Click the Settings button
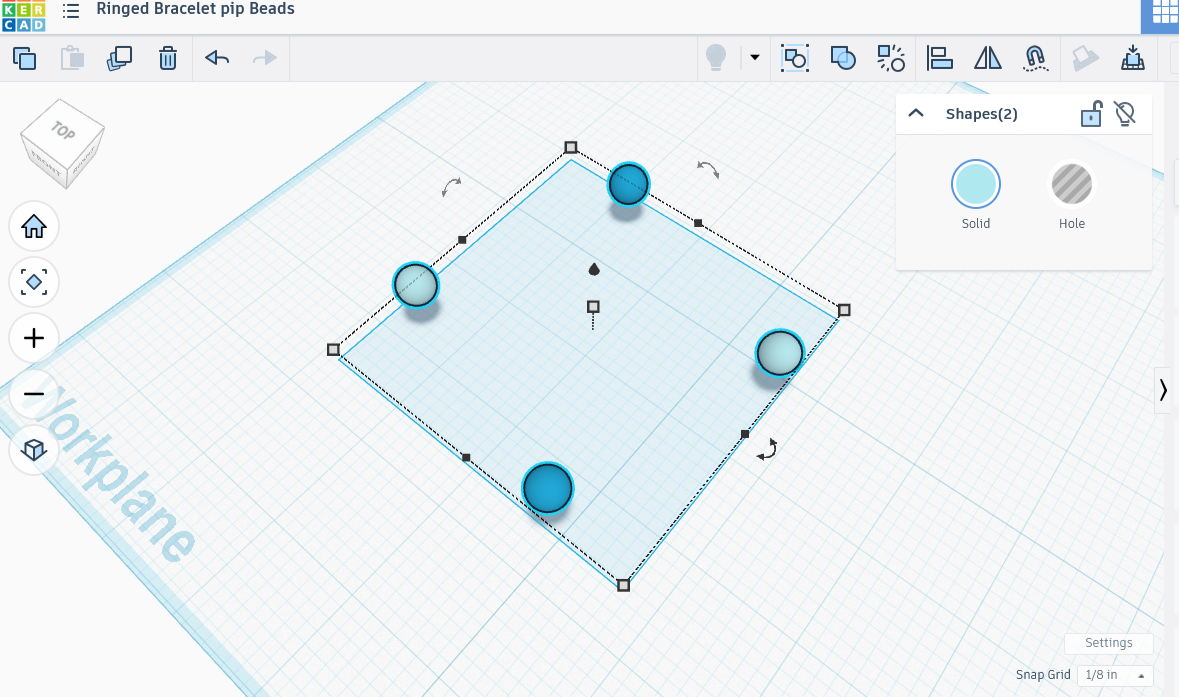Viewport: 1179px width, 697px height. 1108,643
